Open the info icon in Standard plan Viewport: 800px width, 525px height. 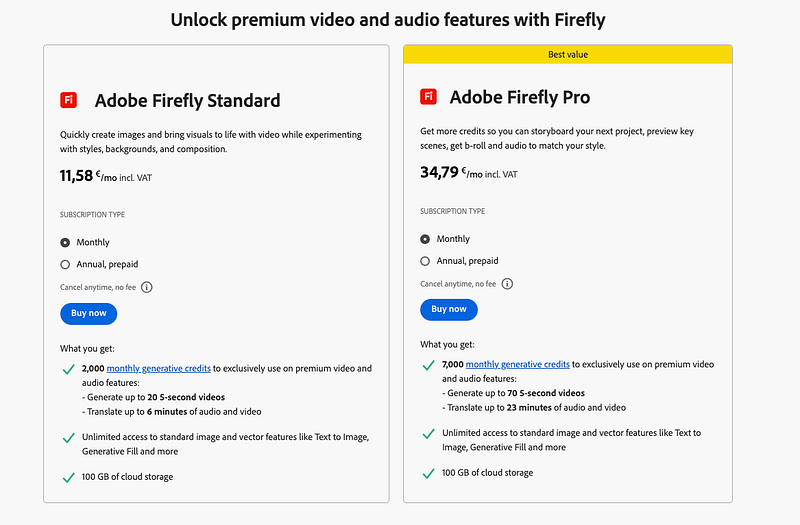146,287
